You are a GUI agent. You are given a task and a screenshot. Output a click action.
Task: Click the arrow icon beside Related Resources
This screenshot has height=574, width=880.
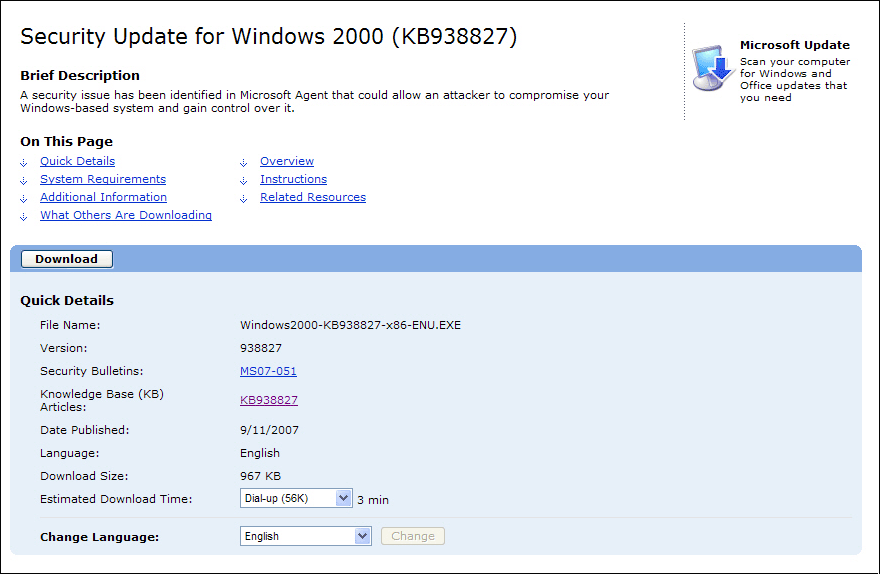pyautogui.click(x=244, y=198)
